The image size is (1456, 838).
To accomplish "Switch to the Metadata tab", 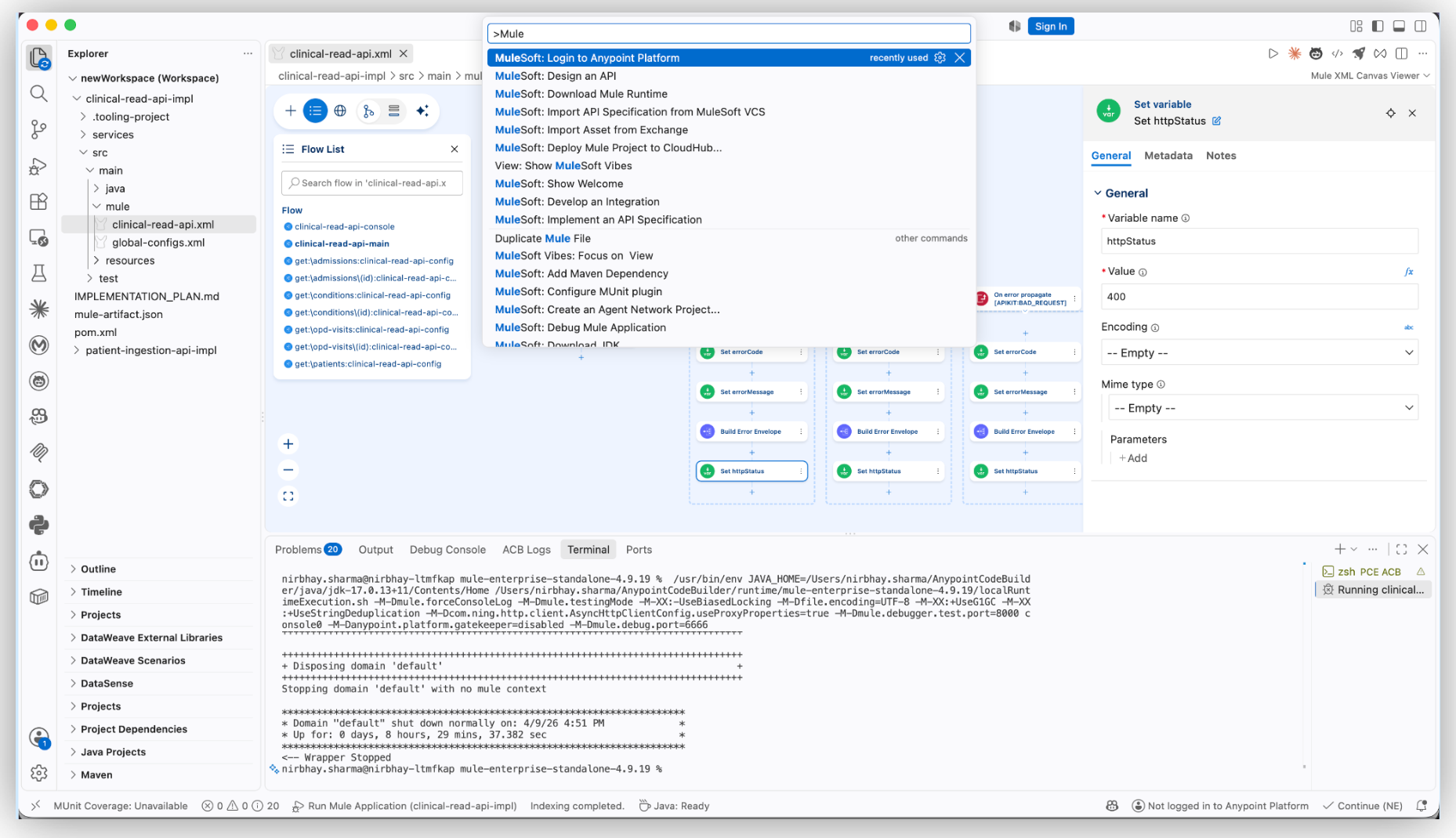I will click(x=1168, y=156).
